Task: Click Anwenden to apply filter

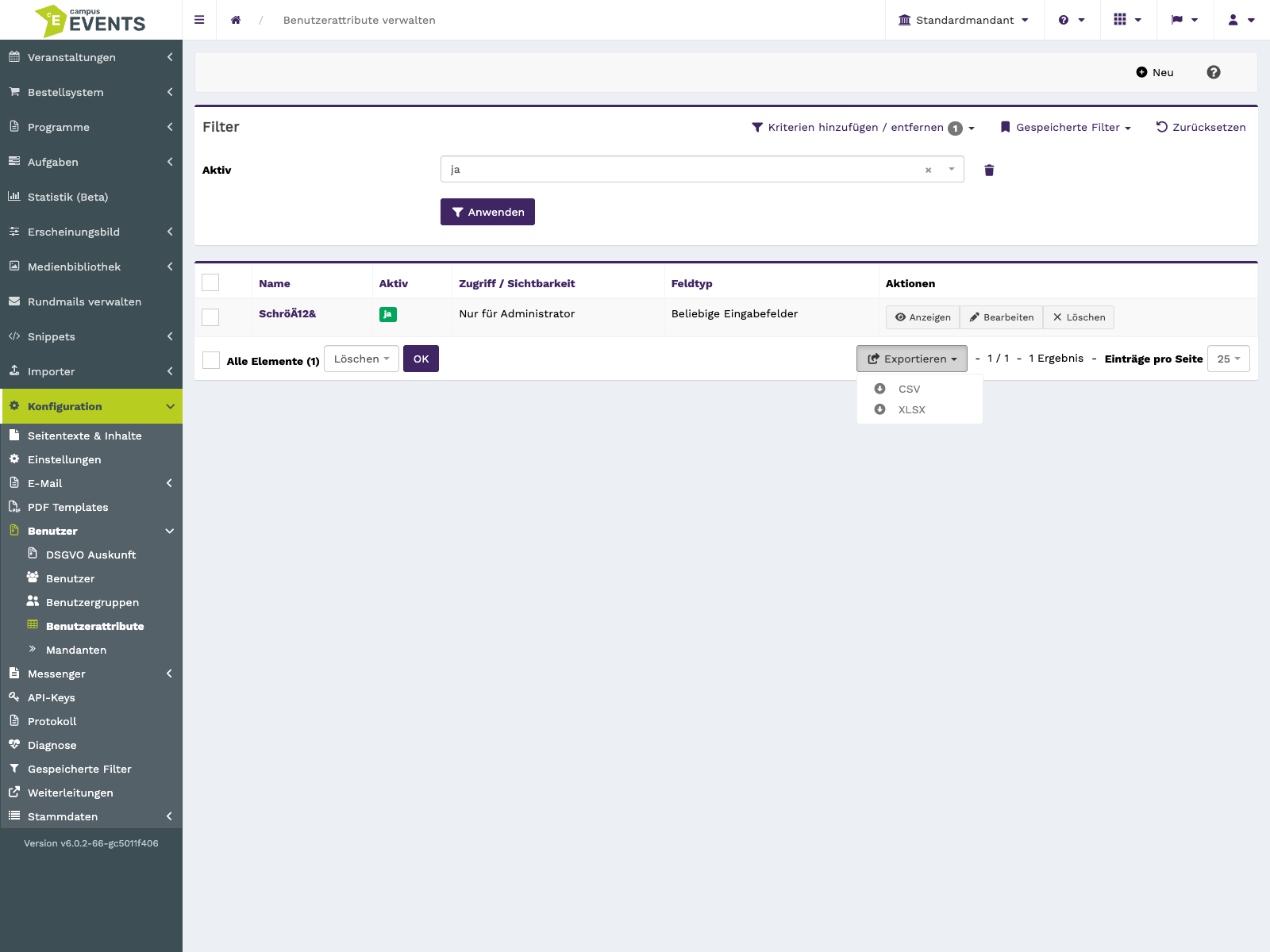Action: (487, 212)
